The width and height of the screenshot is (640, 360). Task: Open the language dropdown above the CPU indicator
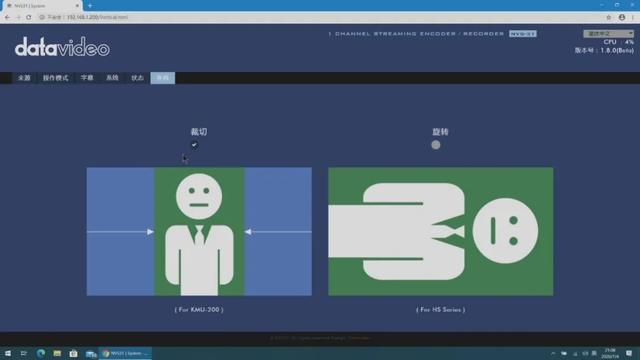point(608,33)
